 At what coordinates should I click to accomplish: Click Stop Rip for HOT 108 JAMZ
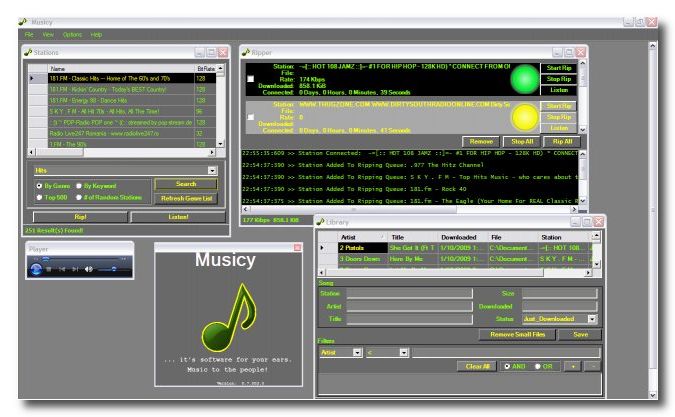click(x=559, y=79)
